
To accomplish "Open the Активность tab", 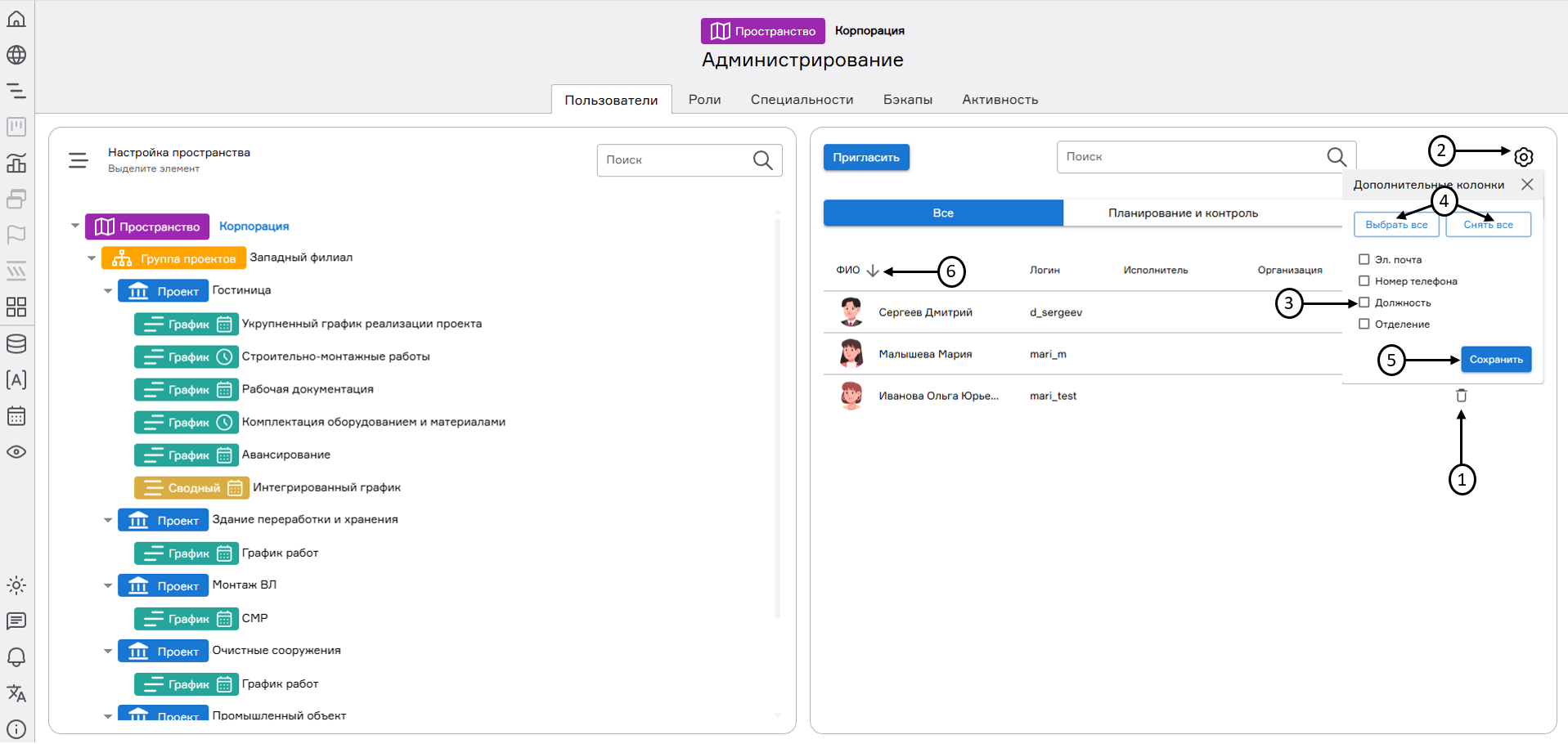I will tap(1000, 100).
